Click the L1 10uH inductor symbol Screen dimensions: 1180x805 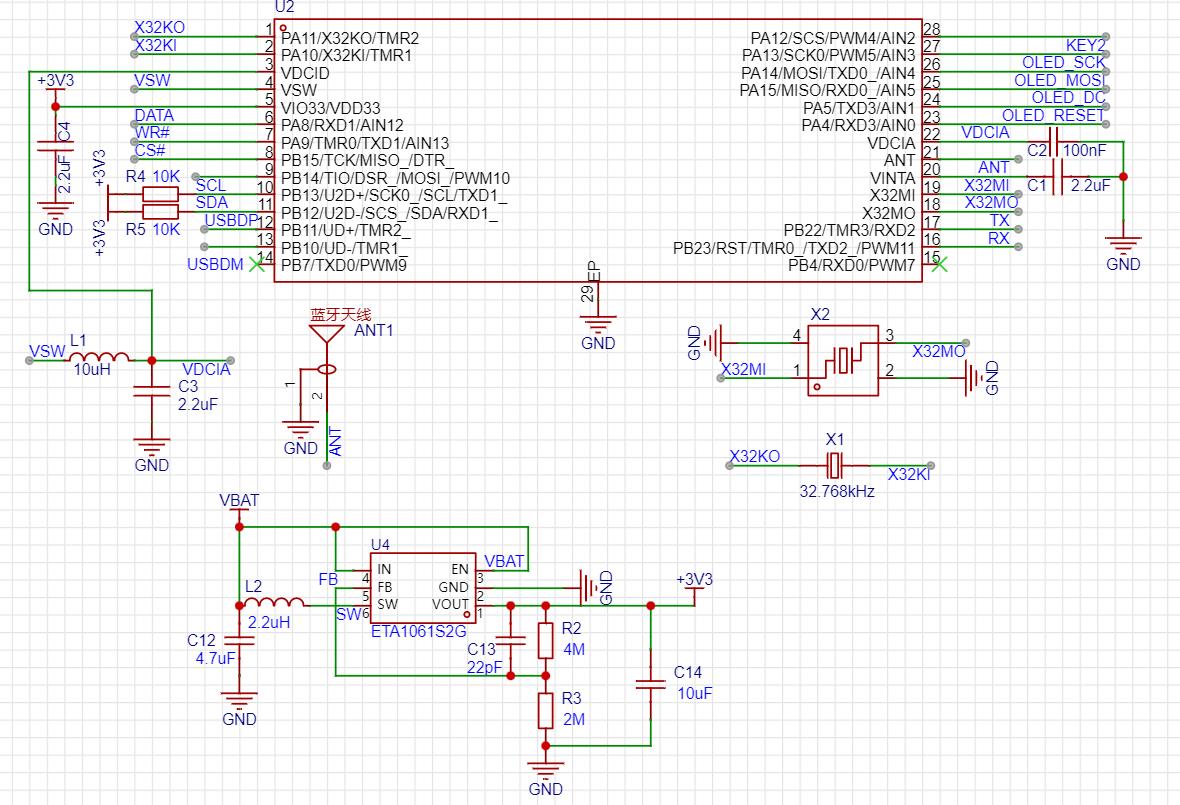pyautogui.click(x=99, y=357)
